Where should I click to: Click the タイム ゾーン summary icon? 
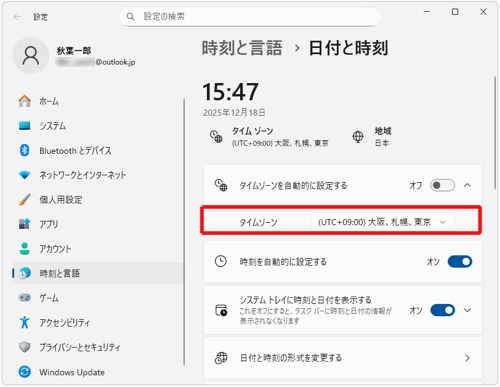(x=216, y=136)
